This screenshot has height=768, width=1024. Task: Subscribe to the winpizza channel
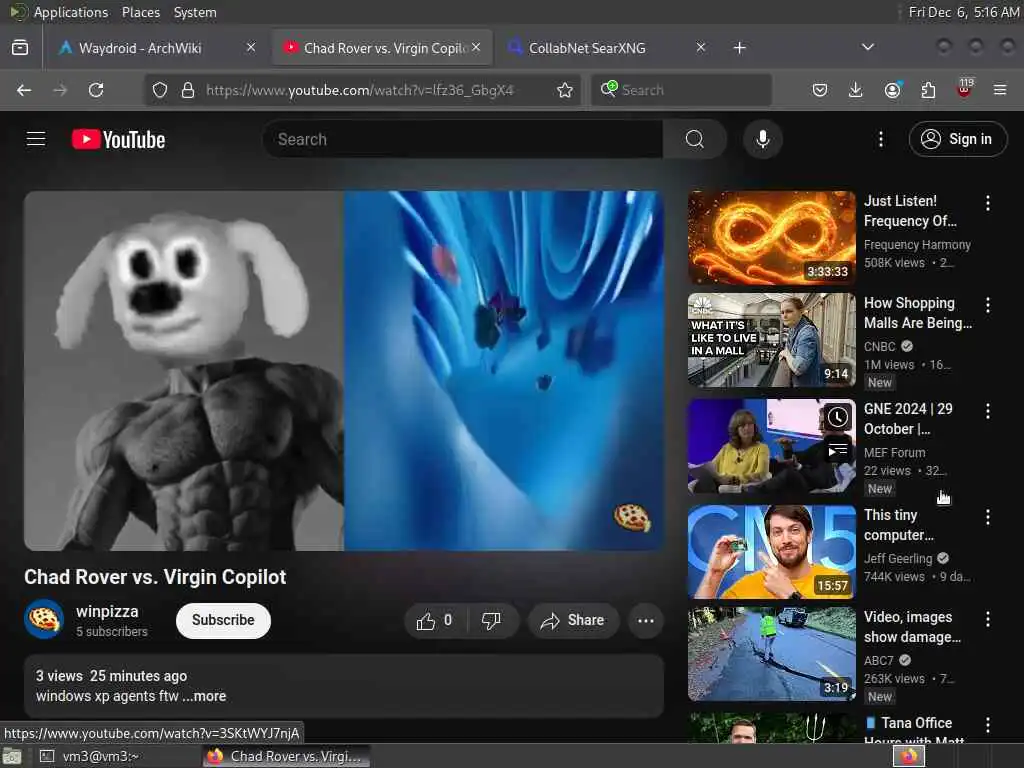[x=223, y=620]
